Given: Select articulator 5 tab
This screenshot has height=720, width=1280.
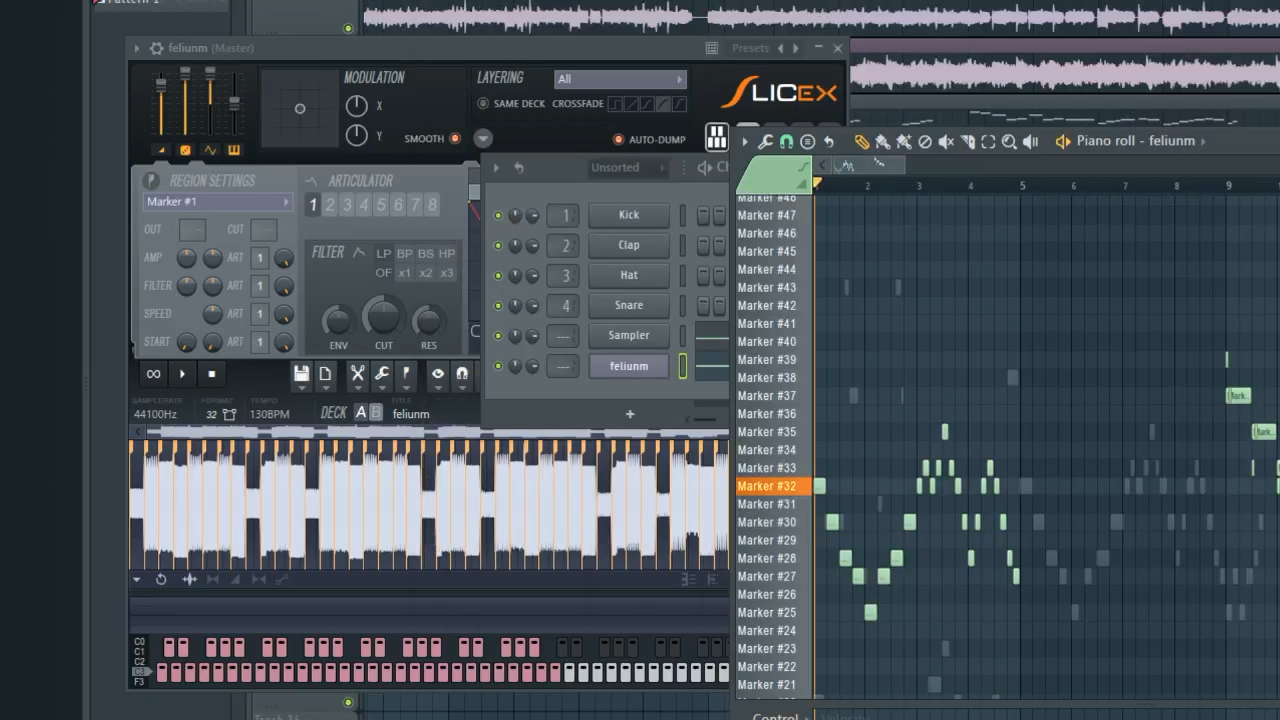Looking at the screenshot, I should 381,205.
